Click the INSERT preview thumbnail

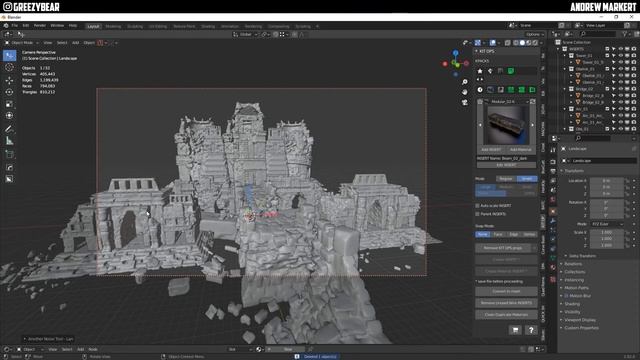point(506,125)
